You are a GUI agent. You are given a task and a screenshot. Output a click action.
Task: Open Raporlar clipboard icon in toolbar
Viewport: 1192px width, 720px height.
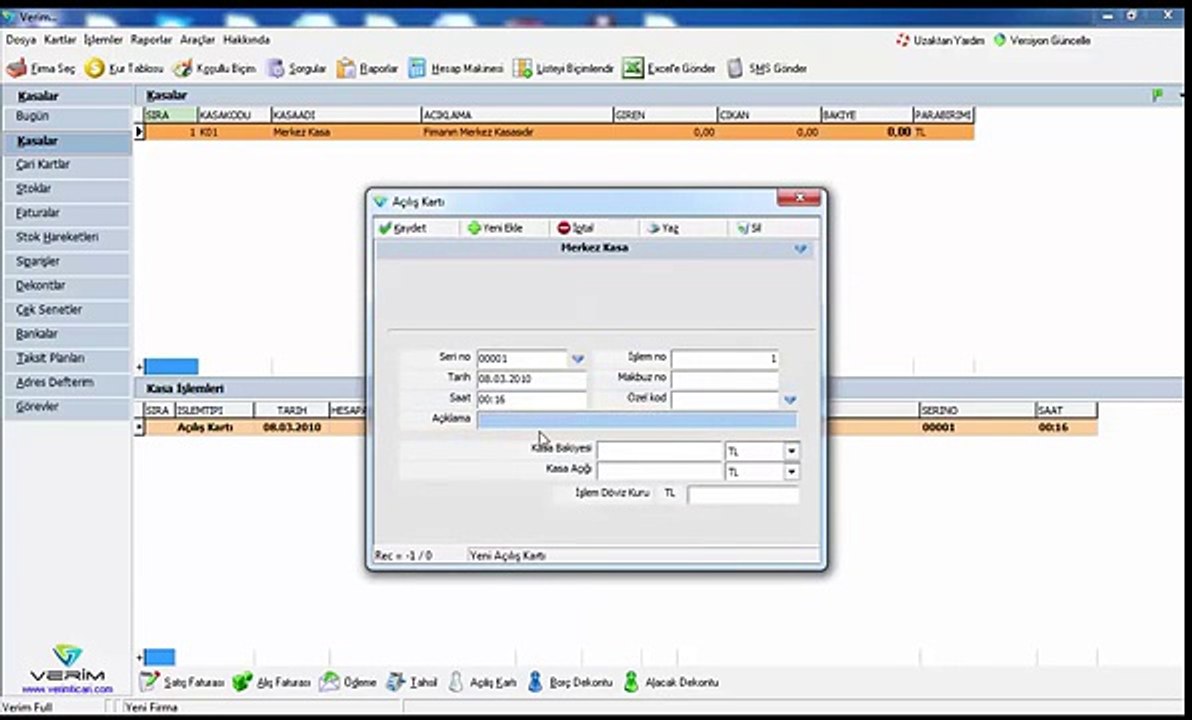pyautogui.click(x=346, y=68)
